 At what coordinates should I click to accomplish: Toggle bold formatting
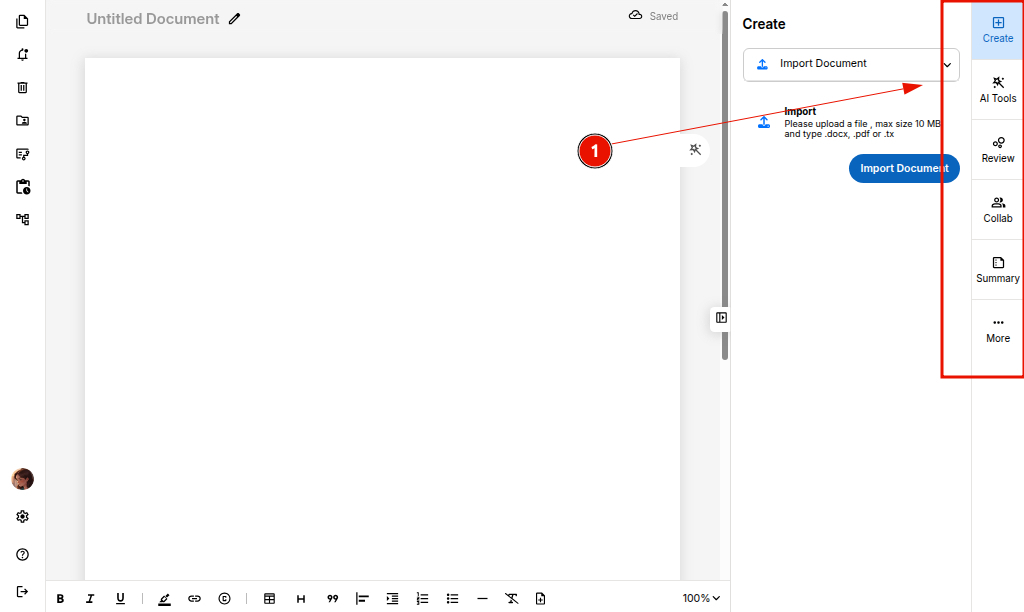[x=60, y=598]
